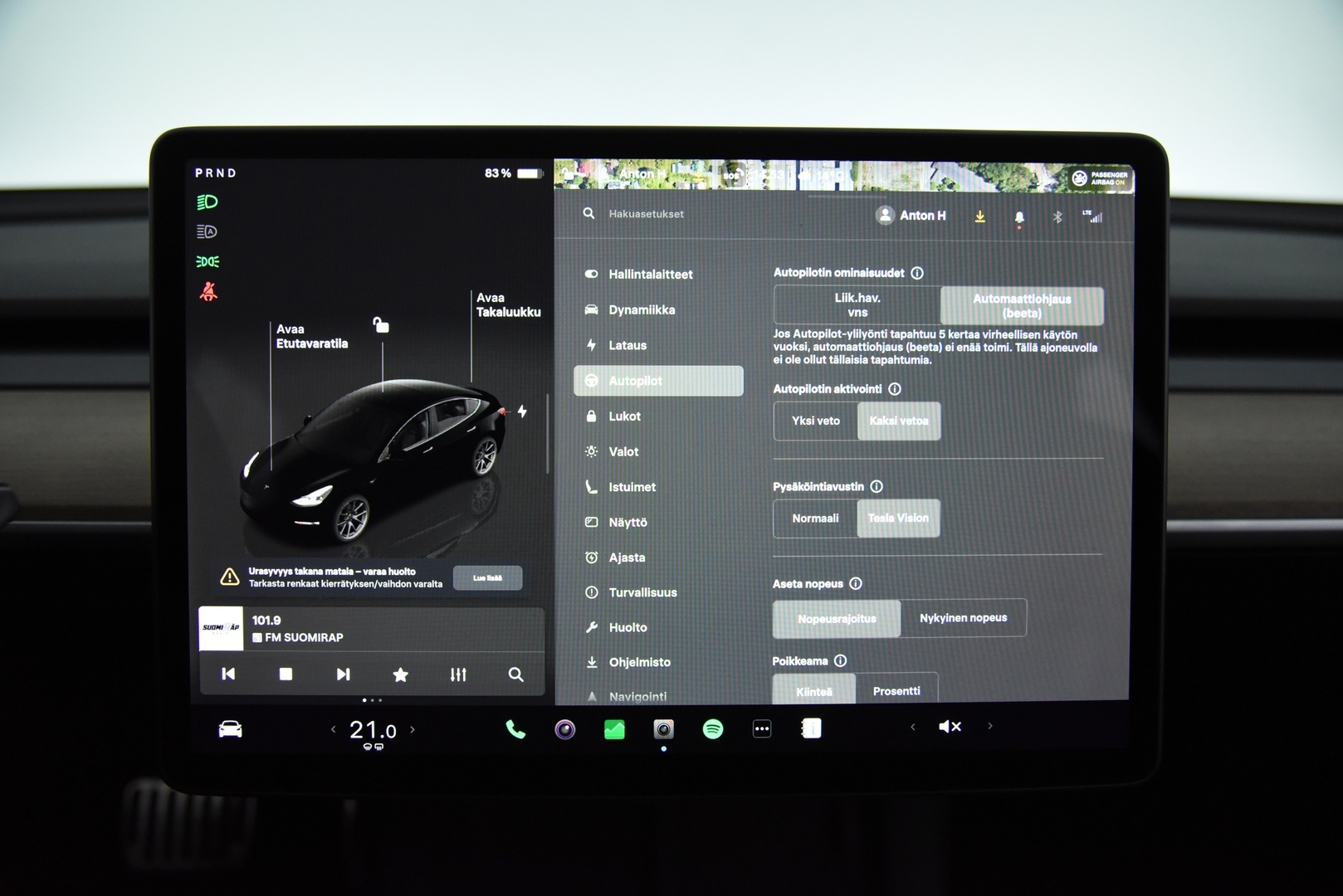Open more apps with the ellipsis icon

click(x=761, y=728)
